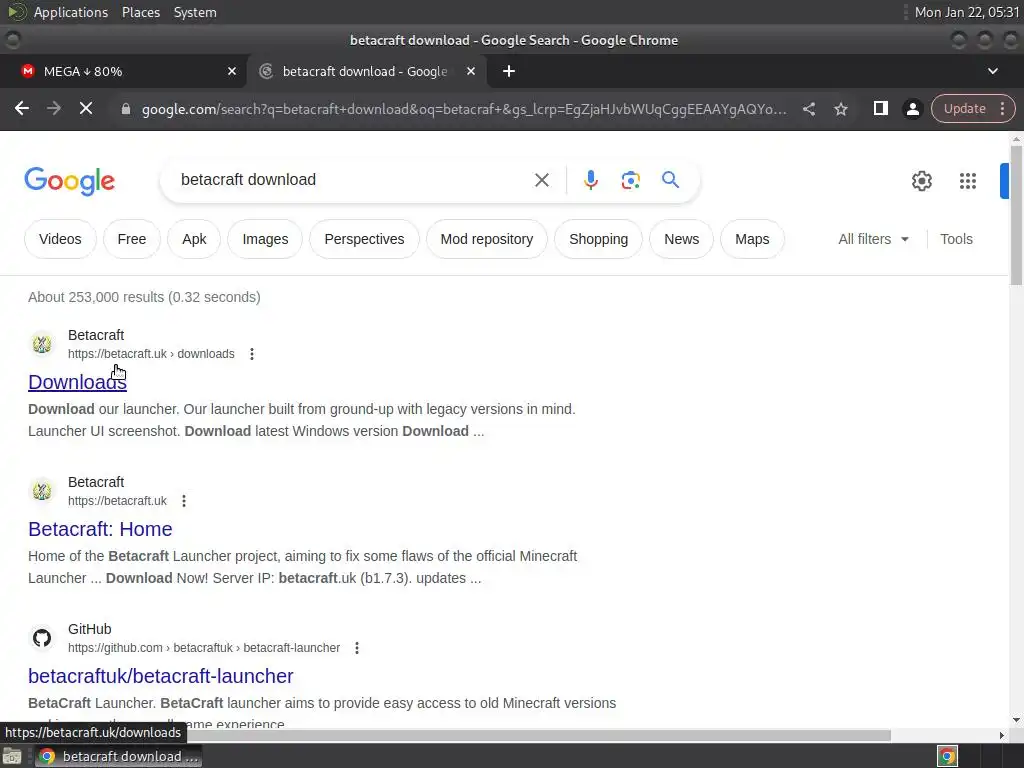Select the Free filter chip

[x=132, y=239]
